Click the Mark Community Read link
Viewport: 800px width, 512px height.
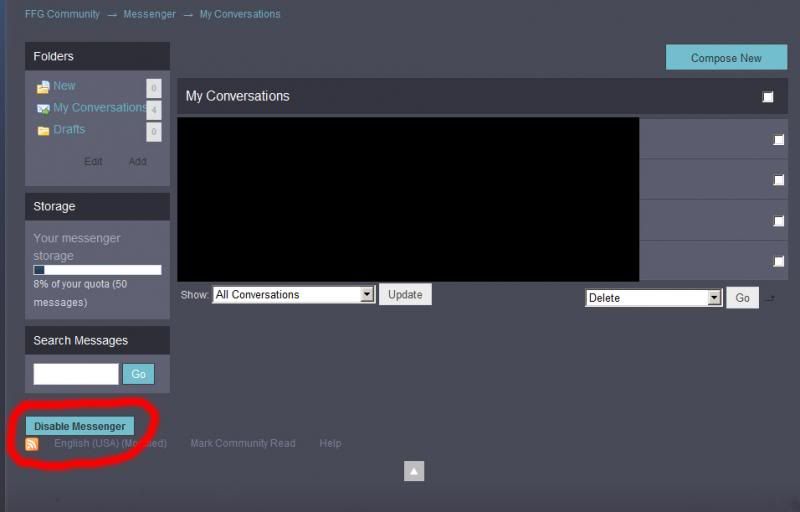(x=243, y=443)
